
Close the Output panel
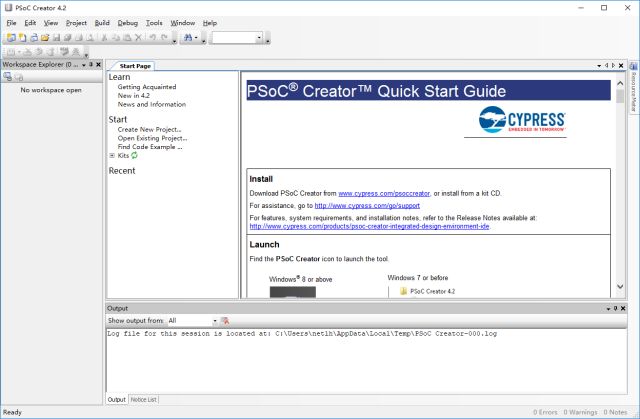point(623,308)
